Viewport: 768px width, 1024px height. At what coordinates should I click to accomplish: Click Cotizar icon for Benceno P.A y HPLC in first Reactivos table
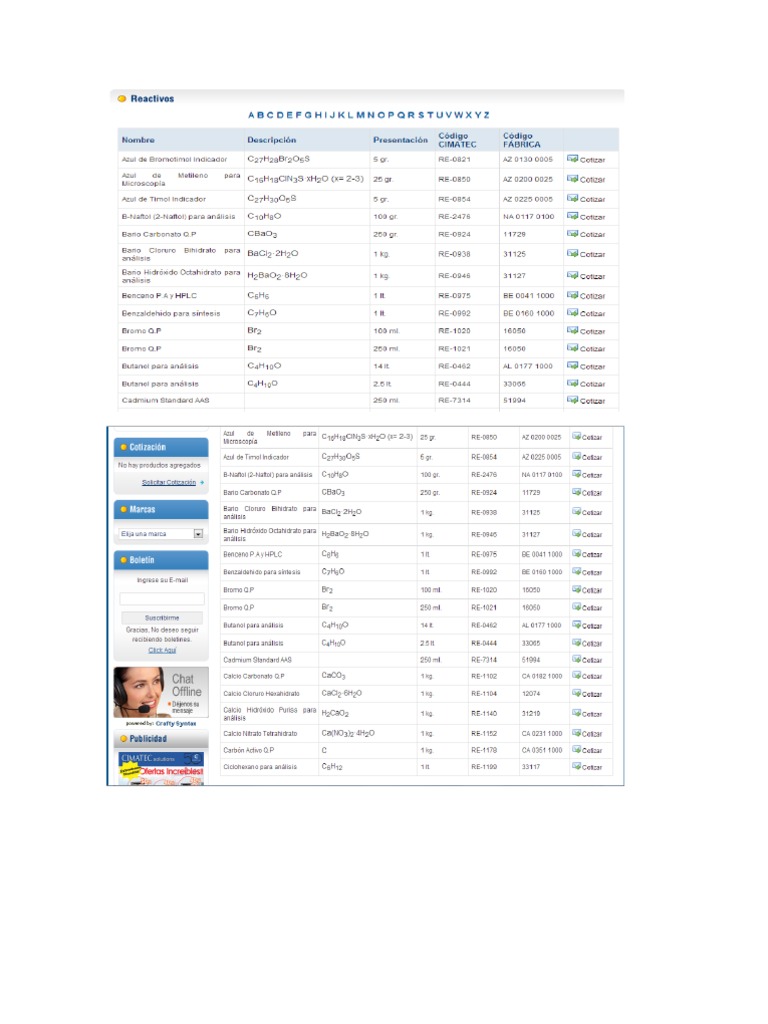(x=572, y=295)
